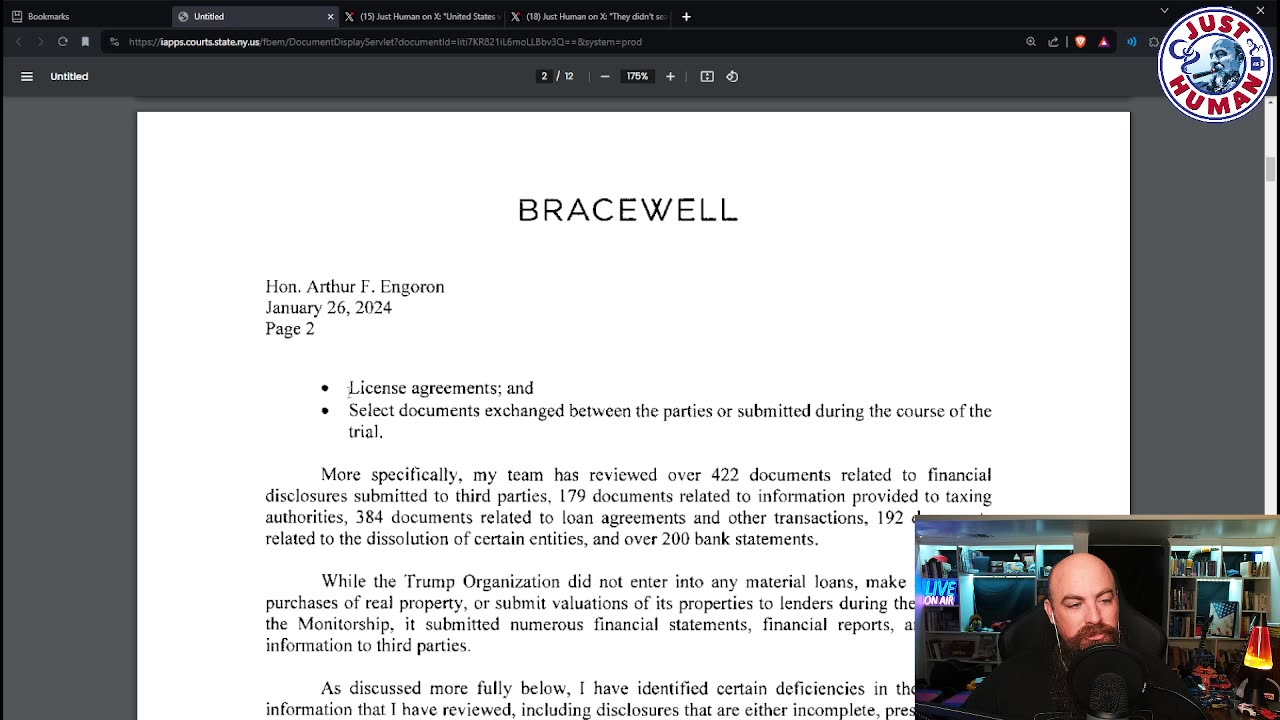
Task: Click paragraph starting 'More specifically, my team'
Action: (628, 507)
